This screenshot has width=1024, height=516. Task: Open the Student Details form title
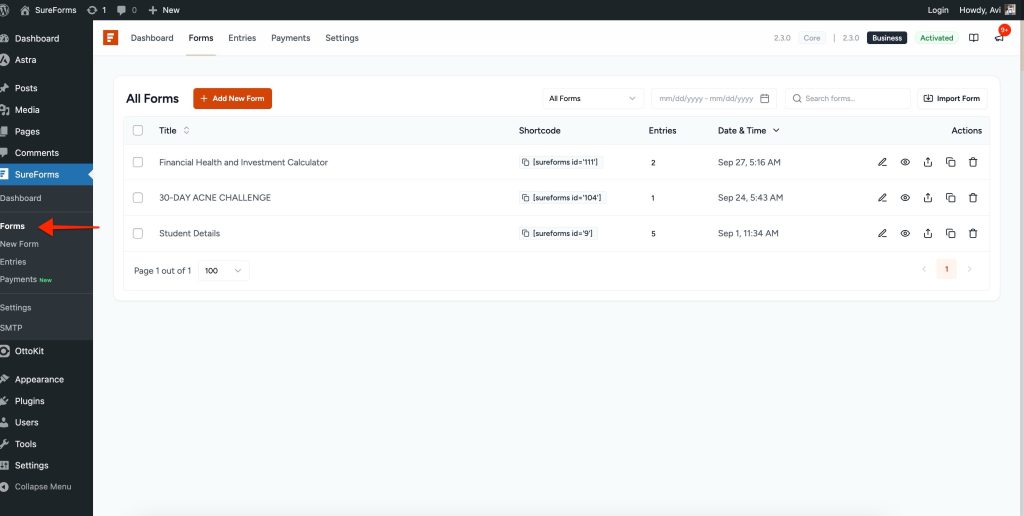189,233
